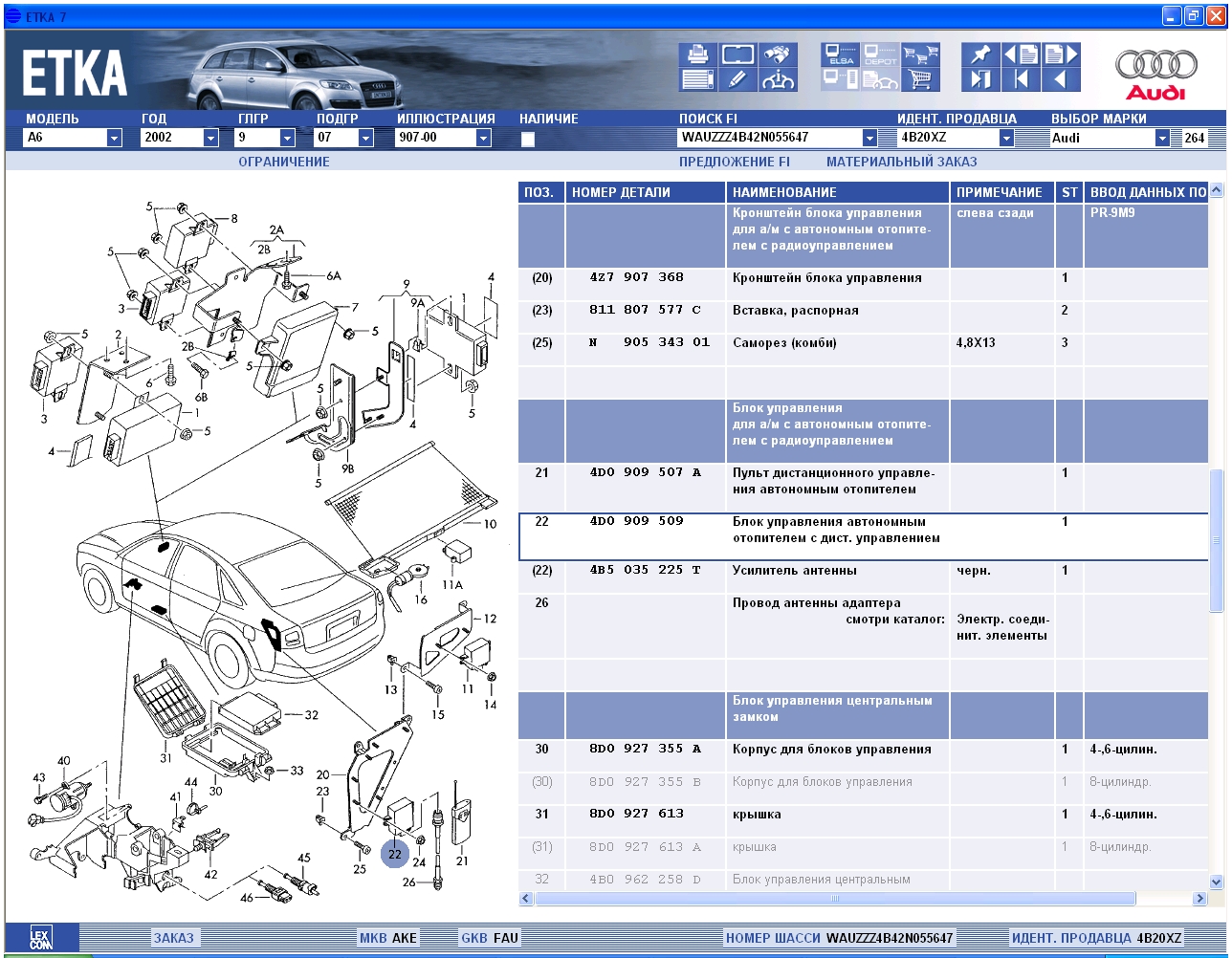Screen dimensions: 1232x958
Task: Go to the previous page icon
Action: 1021,54
